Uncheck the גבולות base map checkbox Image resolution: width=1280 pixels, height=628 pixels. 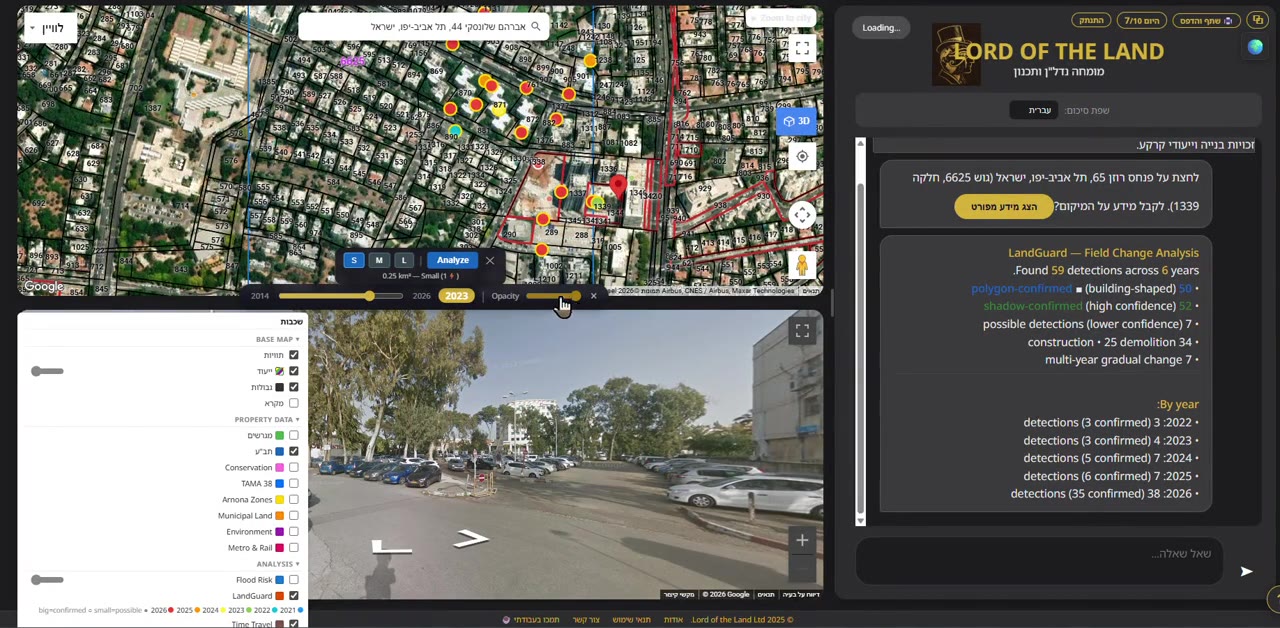[x=293, y=387]
